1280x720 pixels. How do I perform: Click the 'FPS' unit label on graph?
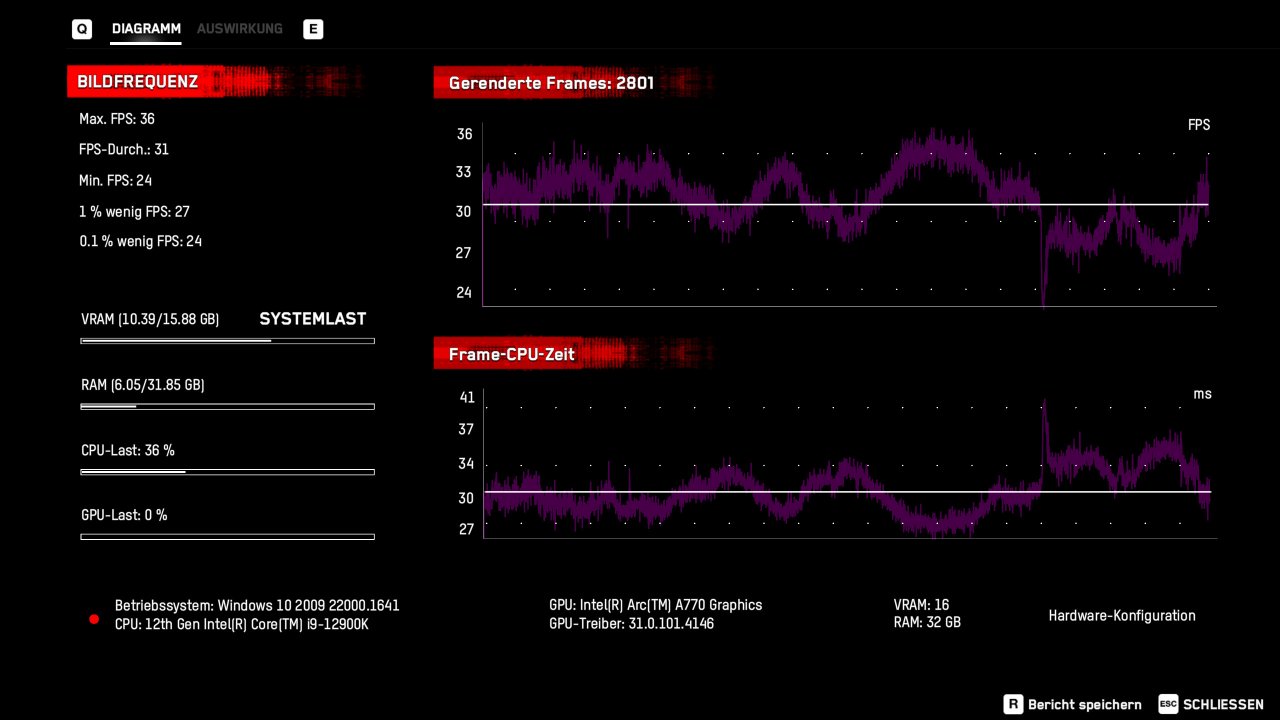click(x=1199, y=125)
